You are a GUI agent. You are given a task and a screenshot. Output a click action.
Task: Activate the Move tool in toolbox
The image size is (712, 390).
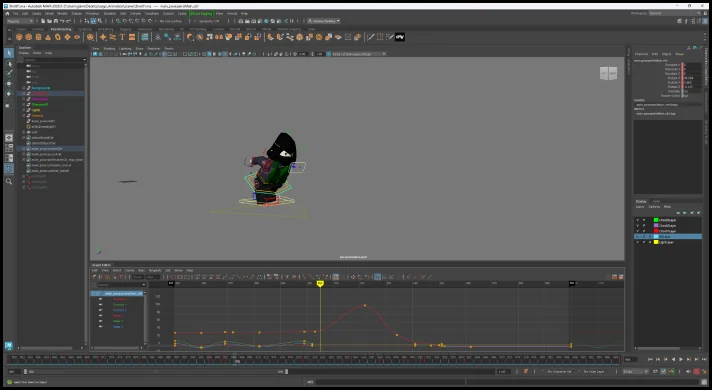9,84
